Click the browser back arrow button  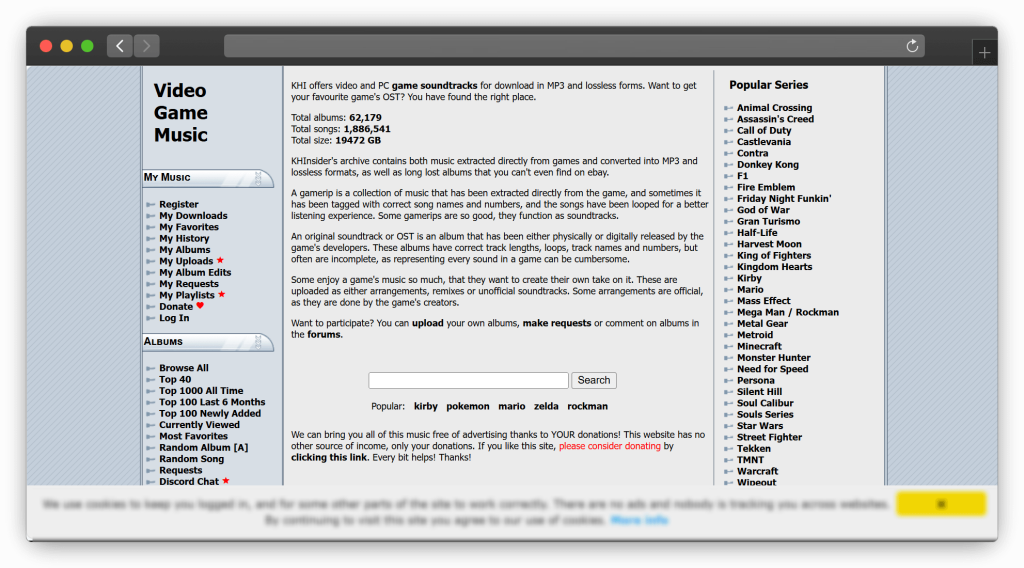[x=120, y=46]
